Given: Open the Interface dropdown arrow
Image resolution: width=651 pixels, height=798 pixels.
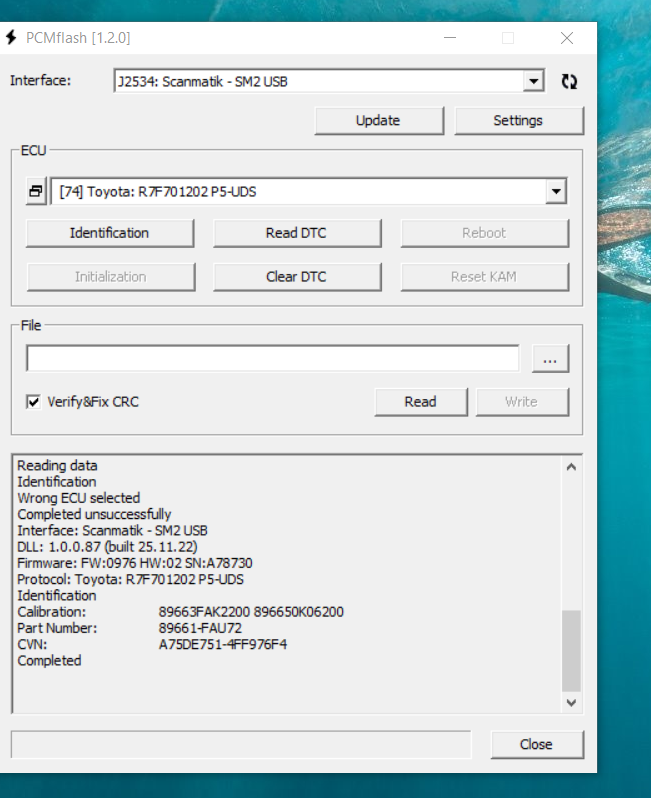Looking at the screenshot, I should click(533, 81).
